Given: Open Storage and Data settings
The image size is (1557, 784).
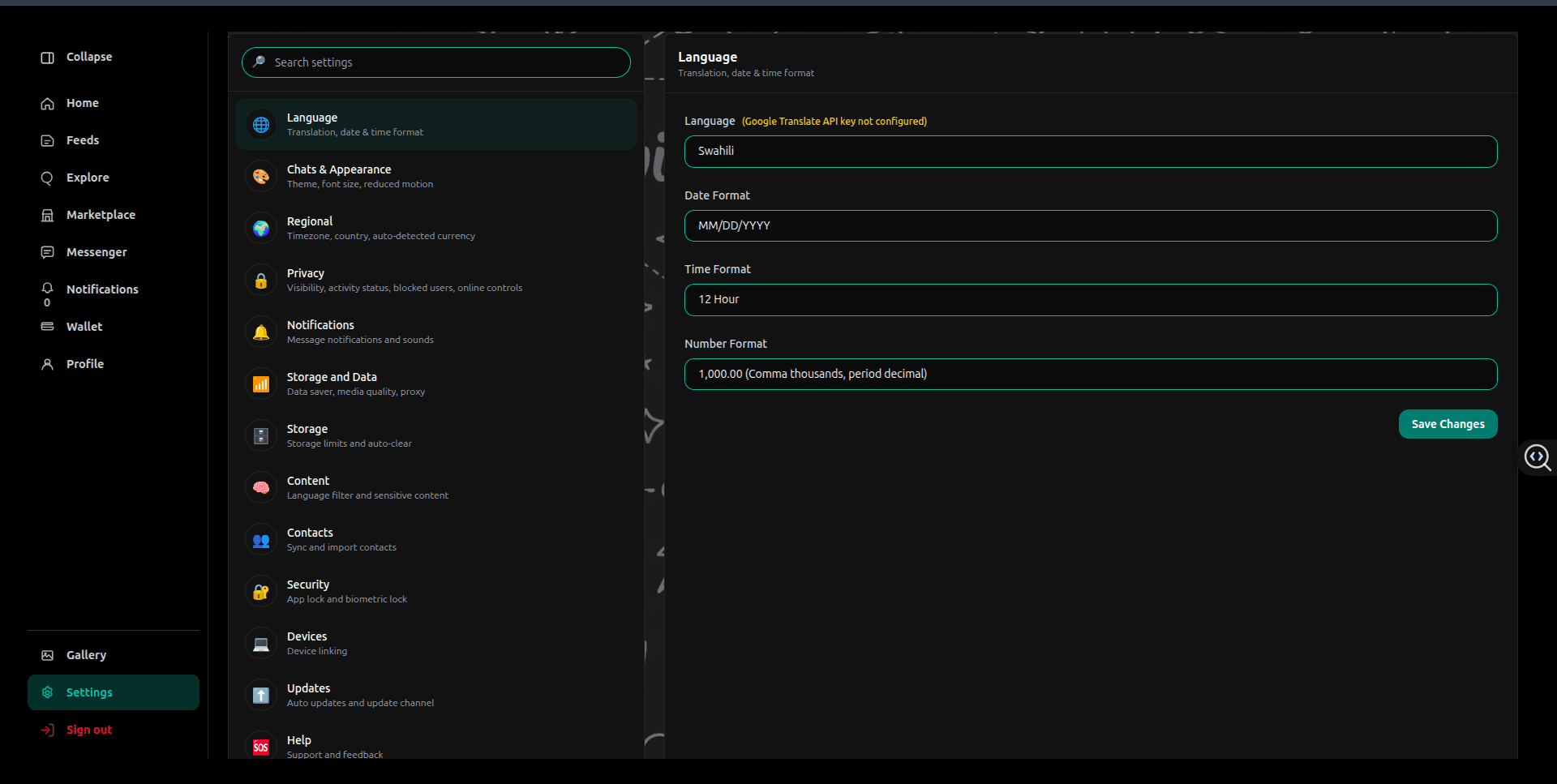Looking at the screenshot, I should pyautogui.click(x=436, y=384).
